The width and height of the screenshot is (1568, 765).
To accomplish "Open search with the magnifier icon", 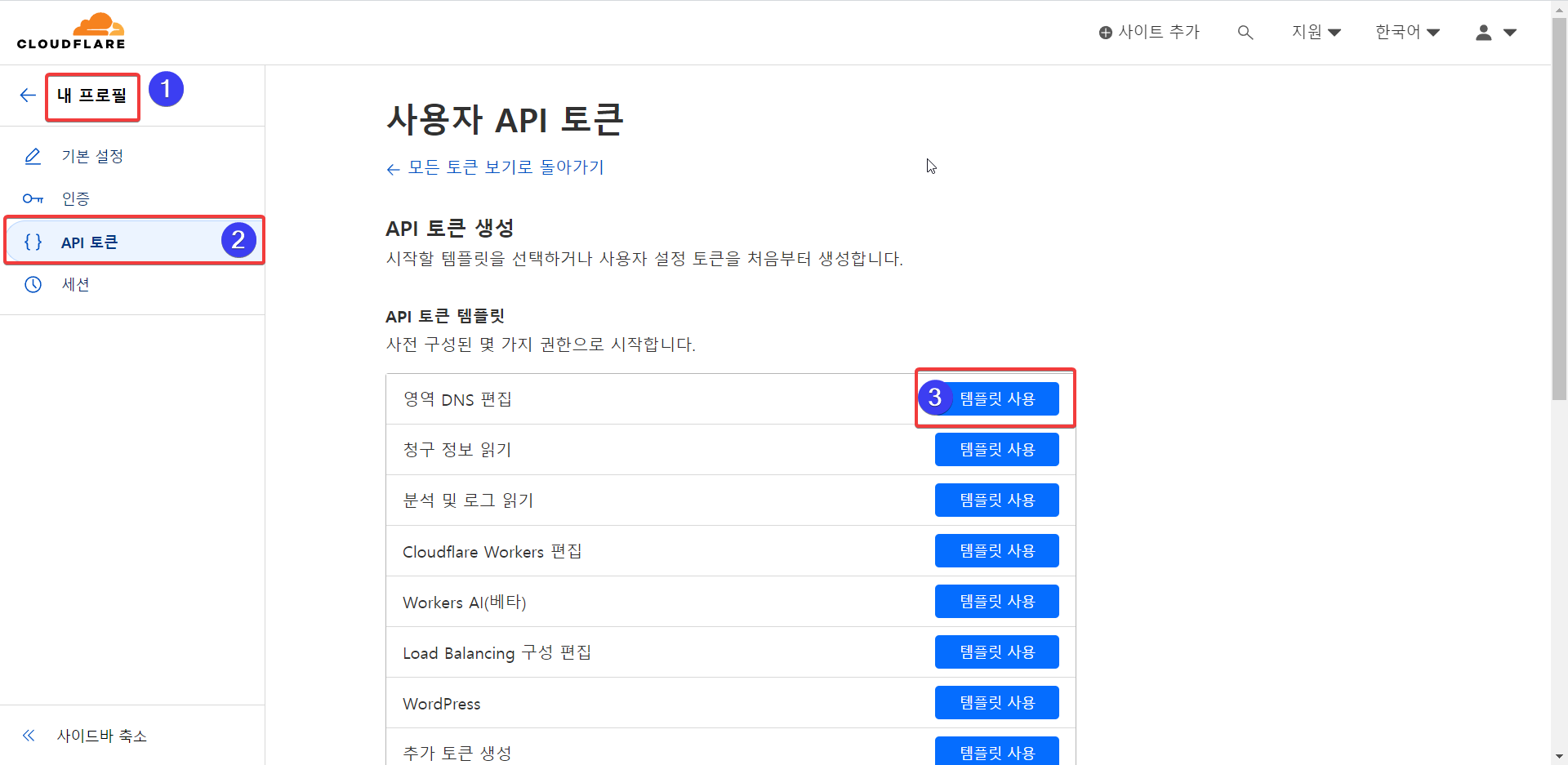I will click(x=1245, y=33).
